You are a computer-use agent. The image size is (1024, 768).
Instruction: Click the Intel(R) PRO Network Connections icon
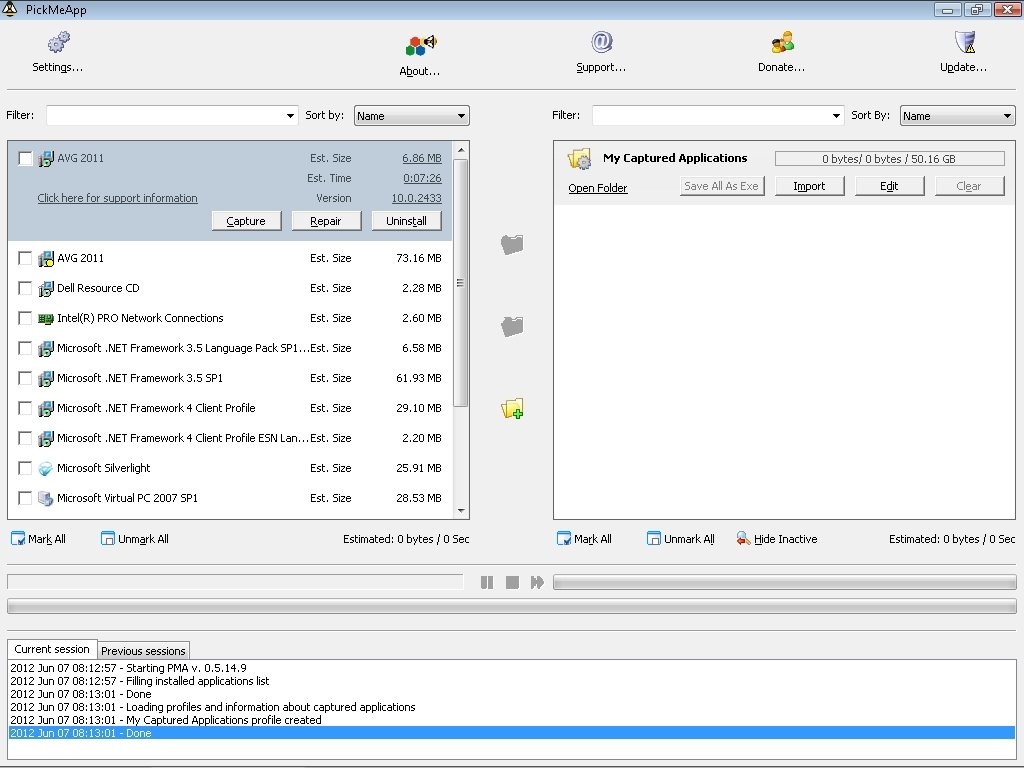[45, 319]
